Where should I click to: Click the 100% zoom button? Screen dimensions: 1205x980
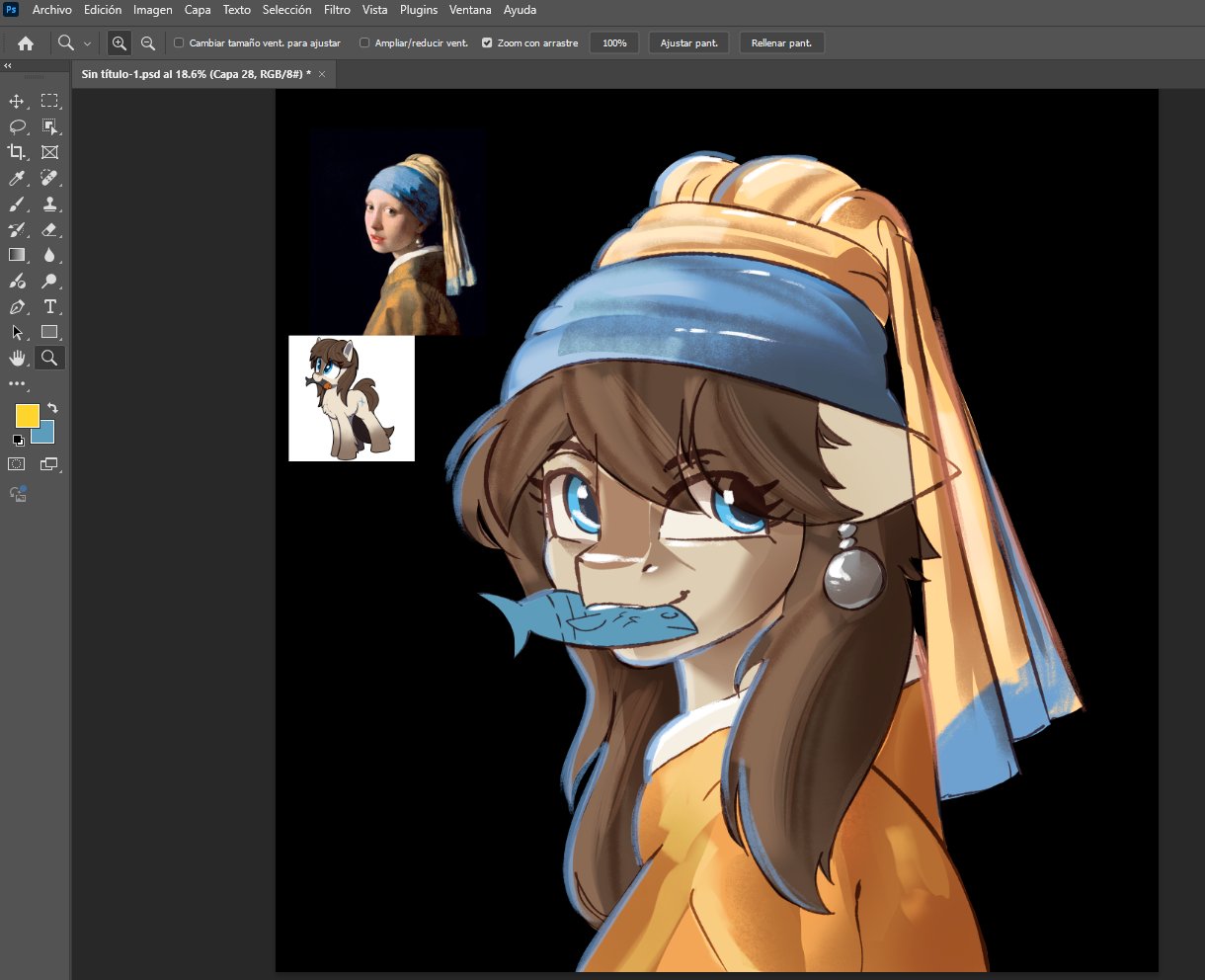[x=614, y=43]
